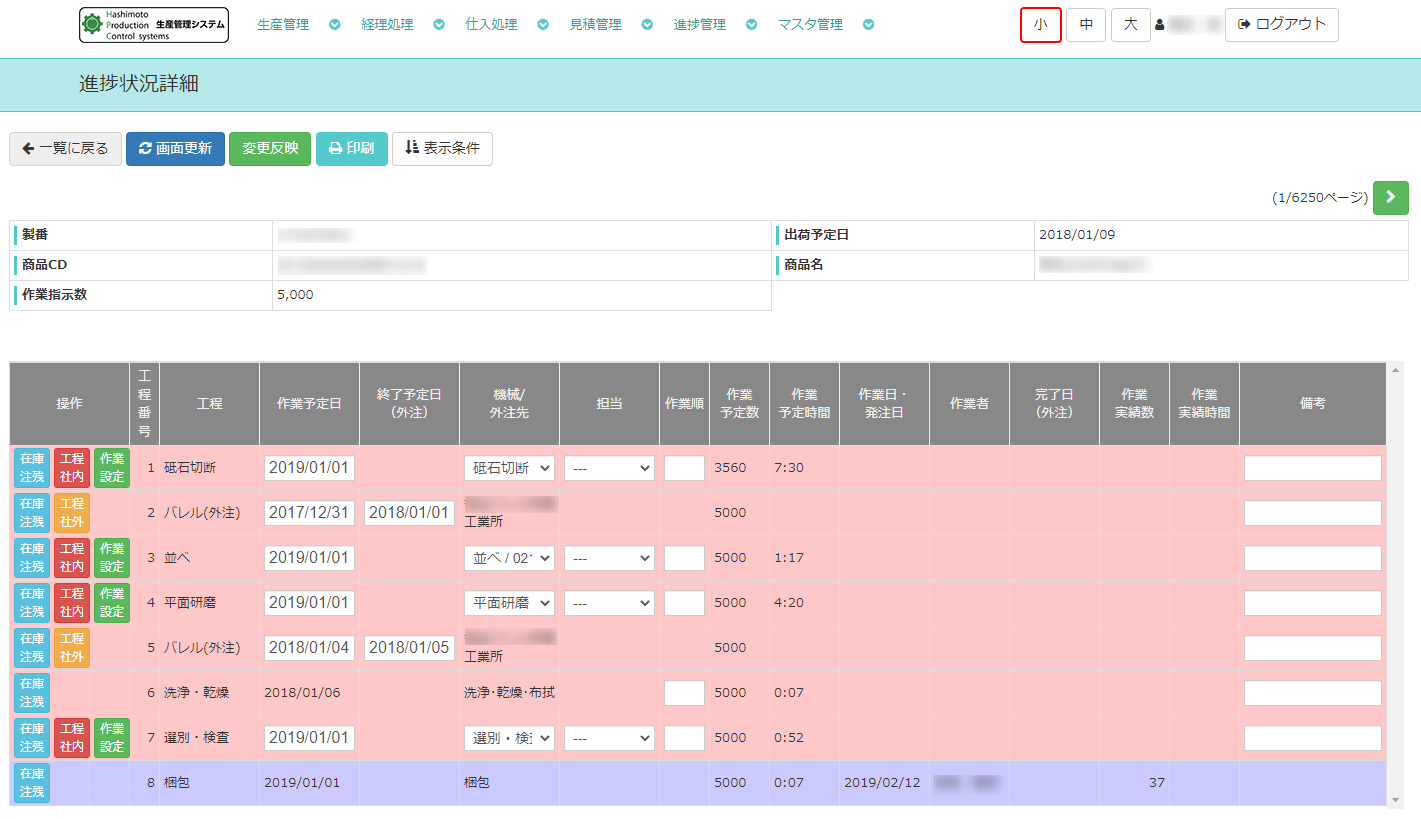Click the Hashimoto Production Control Systems logo
The height and width of the screenshot is (819, 1421).
point(154,25)
